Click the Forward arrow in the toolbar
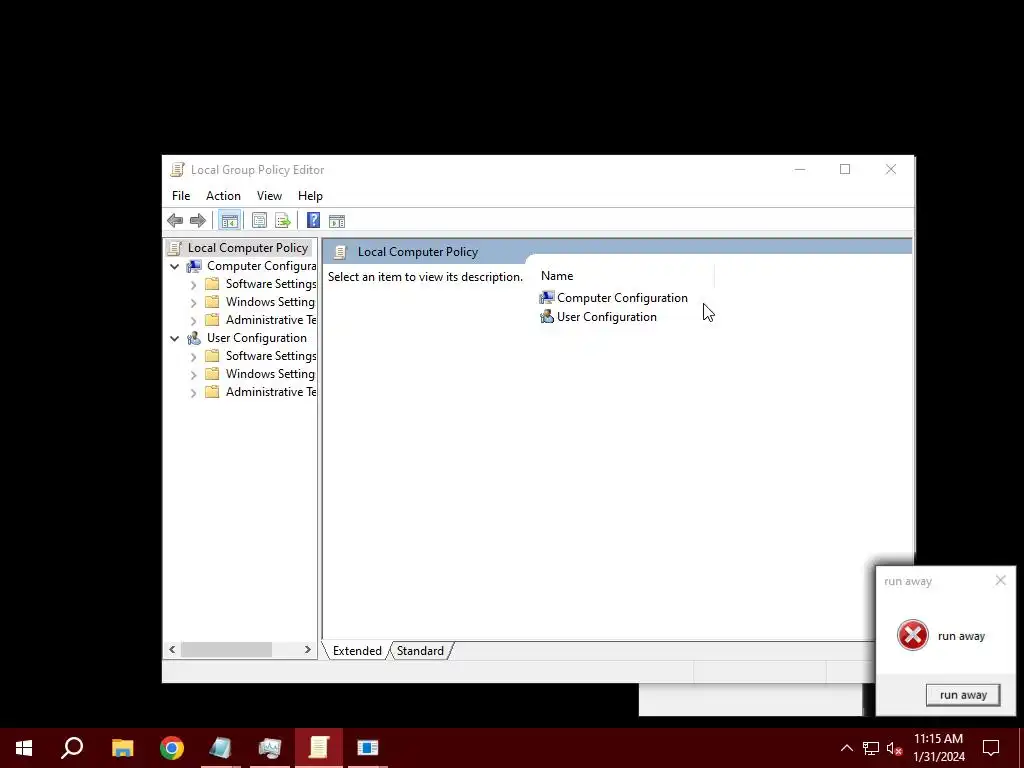This screenshot has height=768, width=1024. (x=198, y=221)
